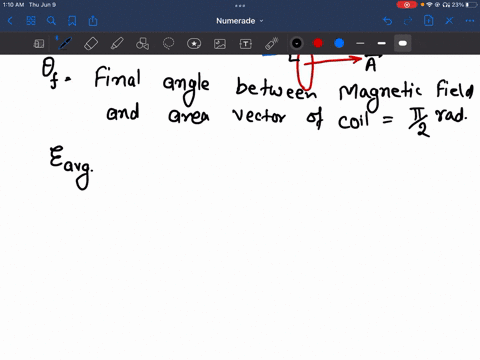Toggle read-only zoom window tool
The image size is (480, 360).
[39, 44]
